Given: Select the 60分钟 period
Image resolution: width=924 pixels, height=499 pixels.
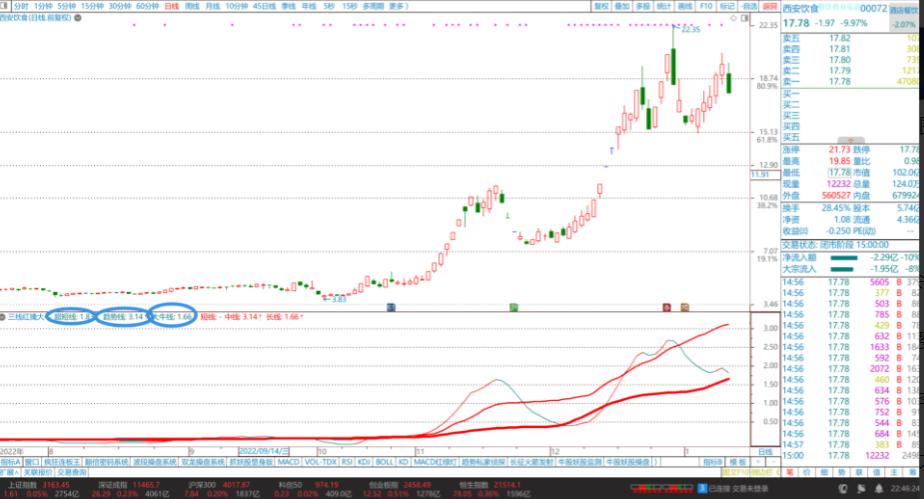Looking at the screenshot, I should pos(147,6).
